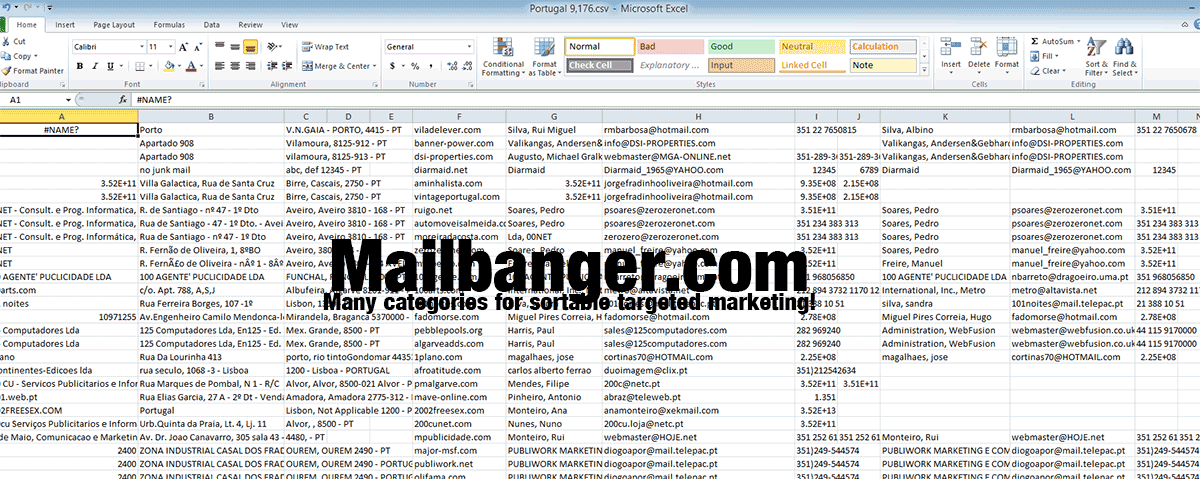Apply Accounting dollar number format
The image size is (1200, 479).
(391, 66)
